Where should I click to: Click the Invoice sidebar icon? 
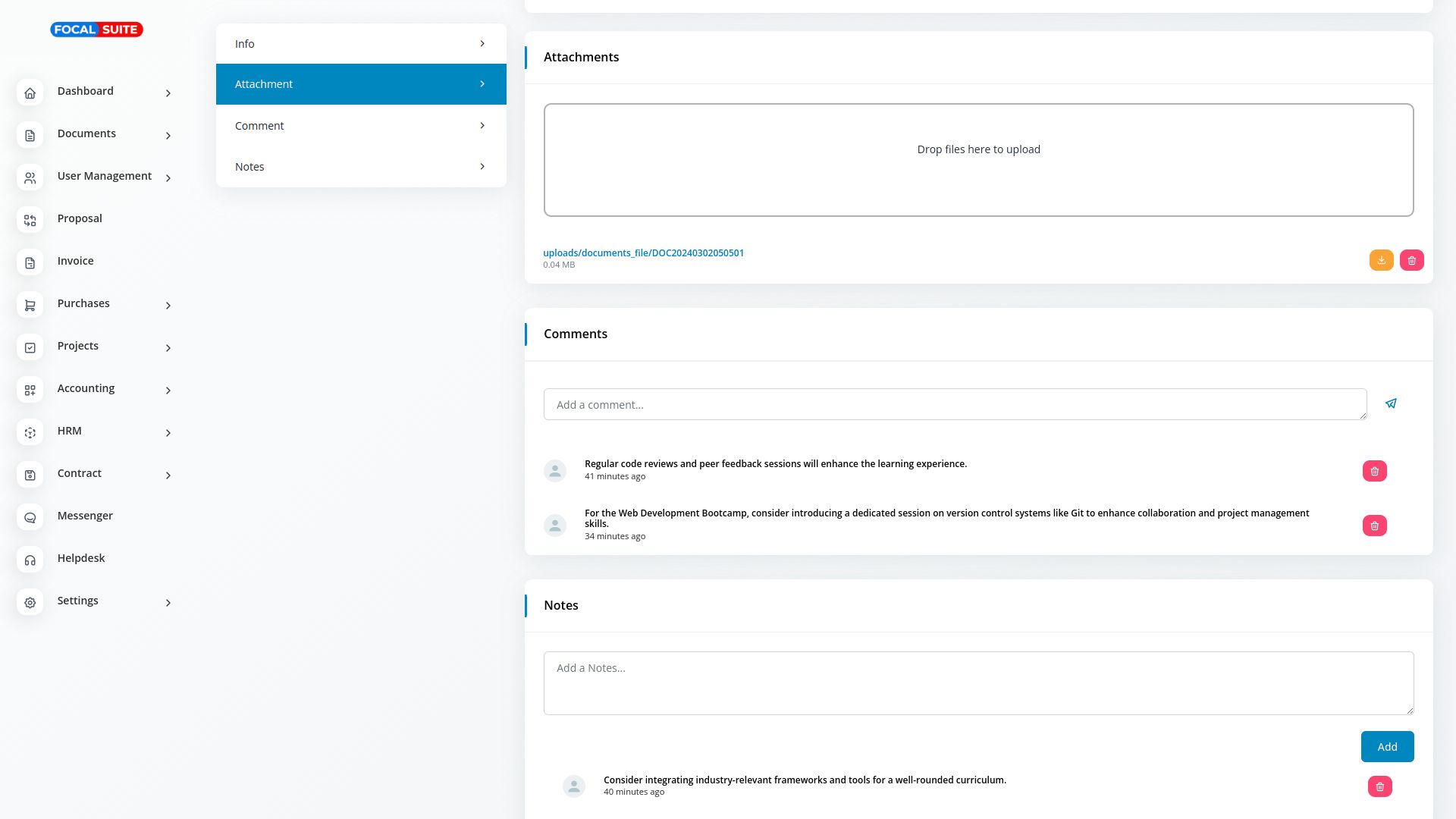click(30, 262)
